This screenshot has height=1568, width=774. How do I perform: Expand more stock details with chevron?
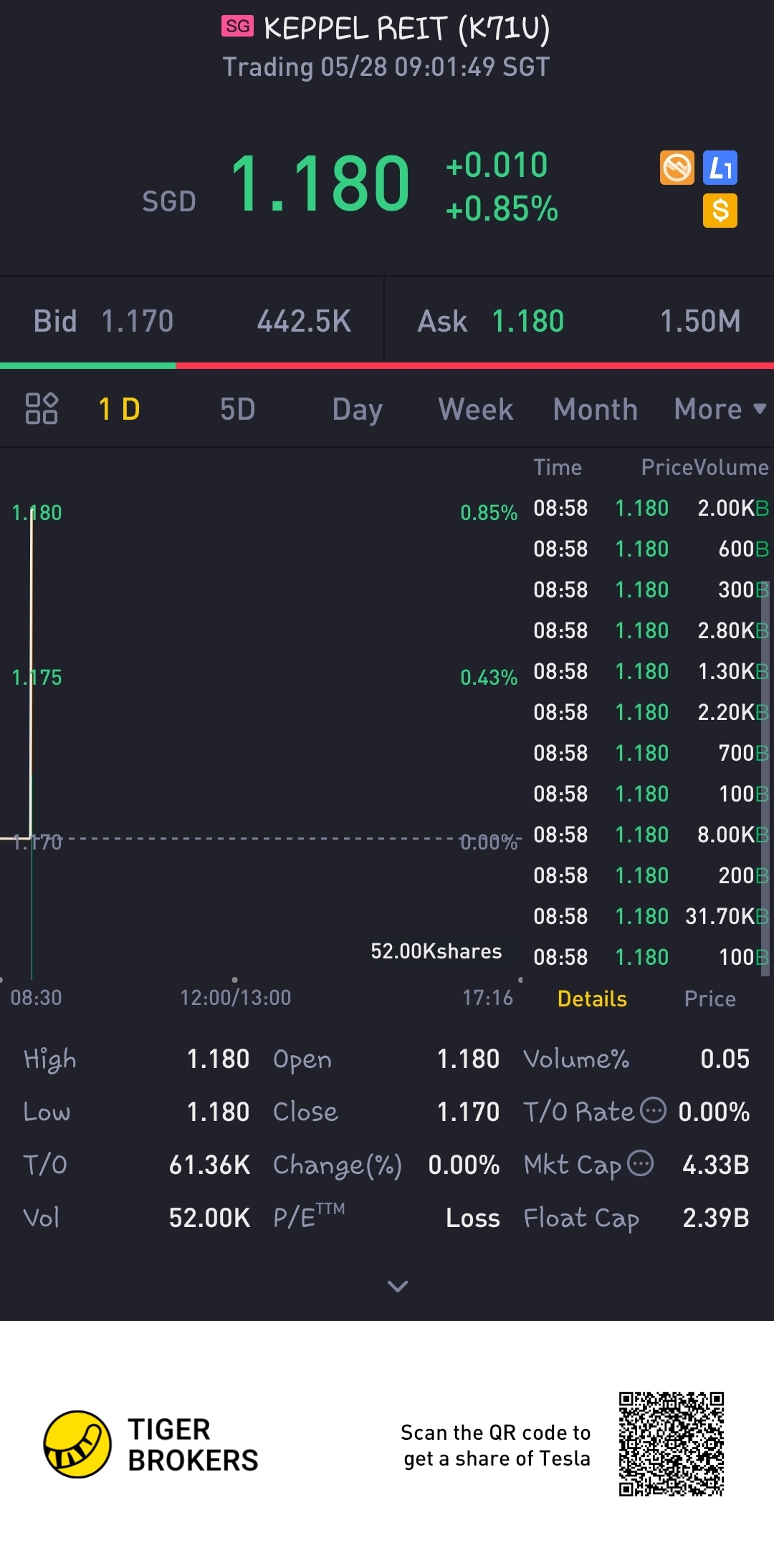398,1286
